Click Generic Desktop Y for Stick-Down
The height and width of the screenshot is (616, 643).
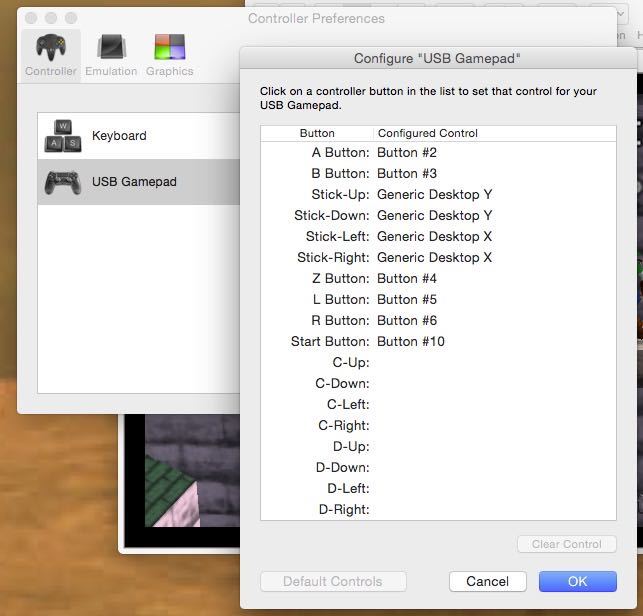tap(435, 216)
